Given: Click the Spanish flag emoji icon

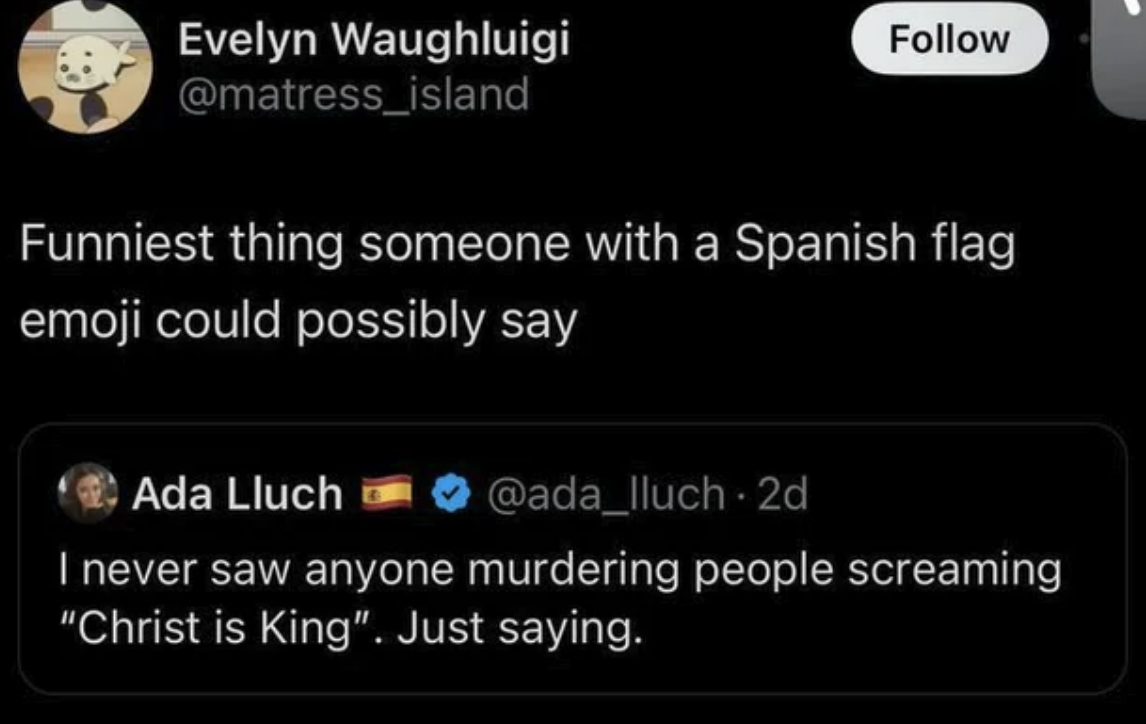Looking at the screenshot, I should pos(385,493).
